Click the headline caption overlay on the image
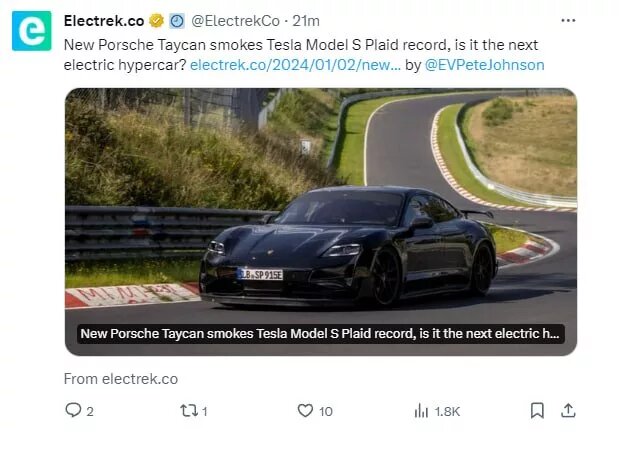This screenshot has width=619, height=450. [320, 334]
